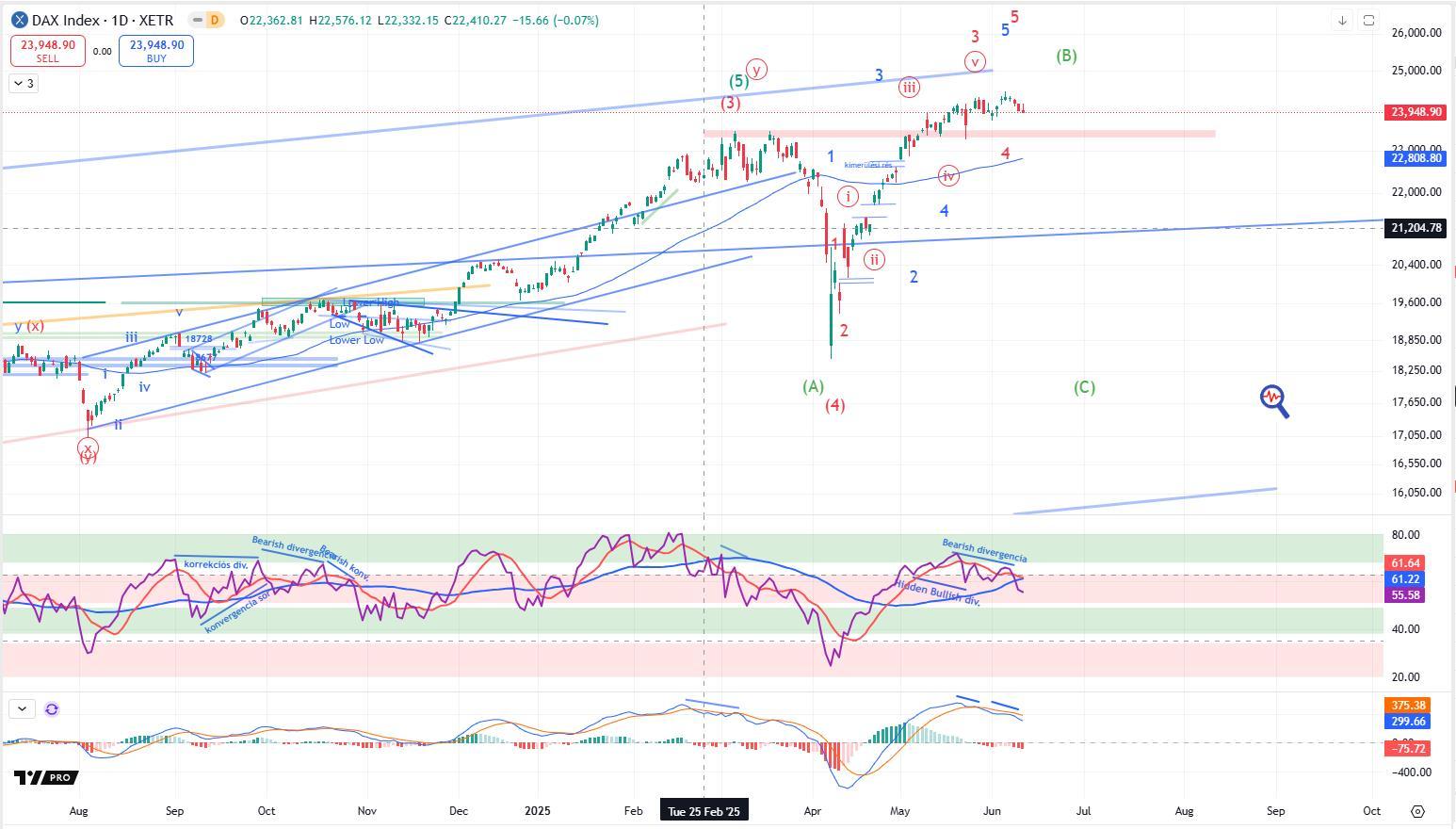
Task: Click the red wave 5 label at chart top
Action: tap(1015, 17)
